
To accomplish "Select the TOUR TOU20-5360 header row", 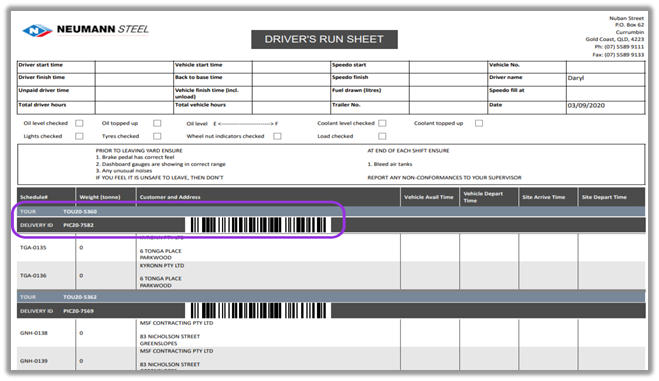I will click(x=331, y=211).
